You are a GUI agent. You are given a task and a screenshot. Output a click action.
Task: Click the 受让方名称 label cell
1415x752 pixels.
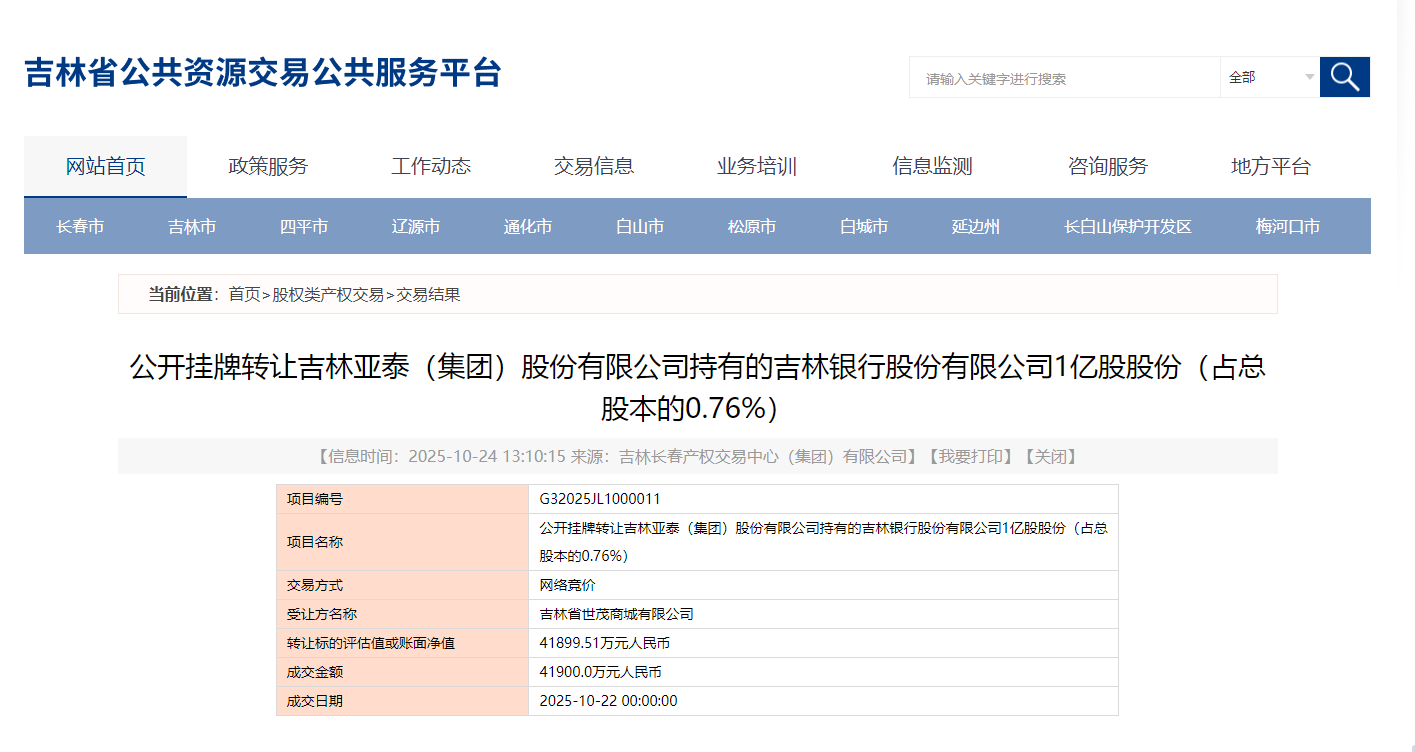pos(402,614)
